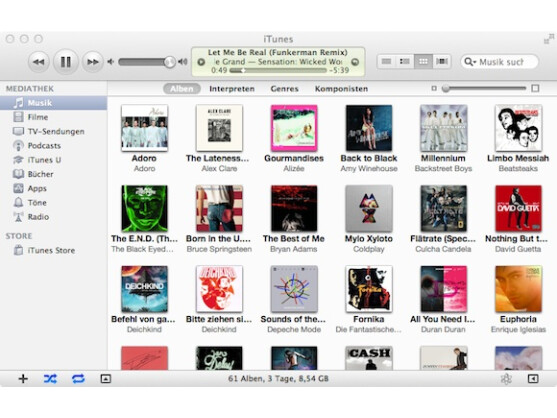Open Apps in the sidebar

point(53,188)
